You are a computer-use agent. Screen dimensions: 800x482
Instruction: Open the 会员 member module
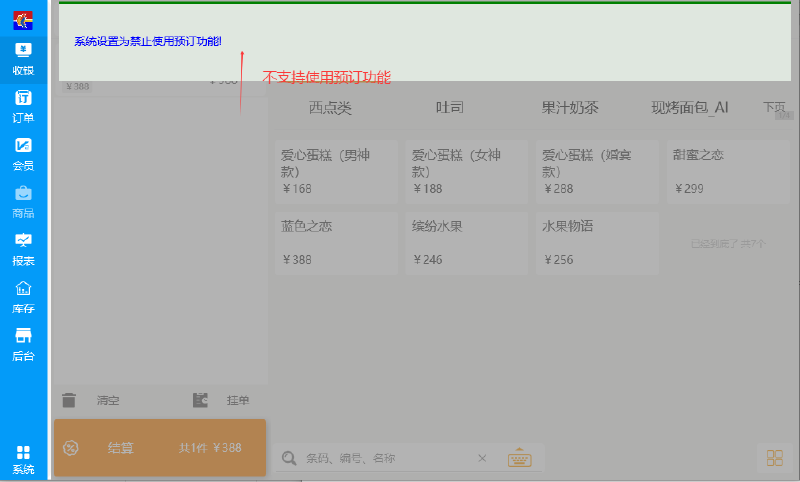click(23, 155)
